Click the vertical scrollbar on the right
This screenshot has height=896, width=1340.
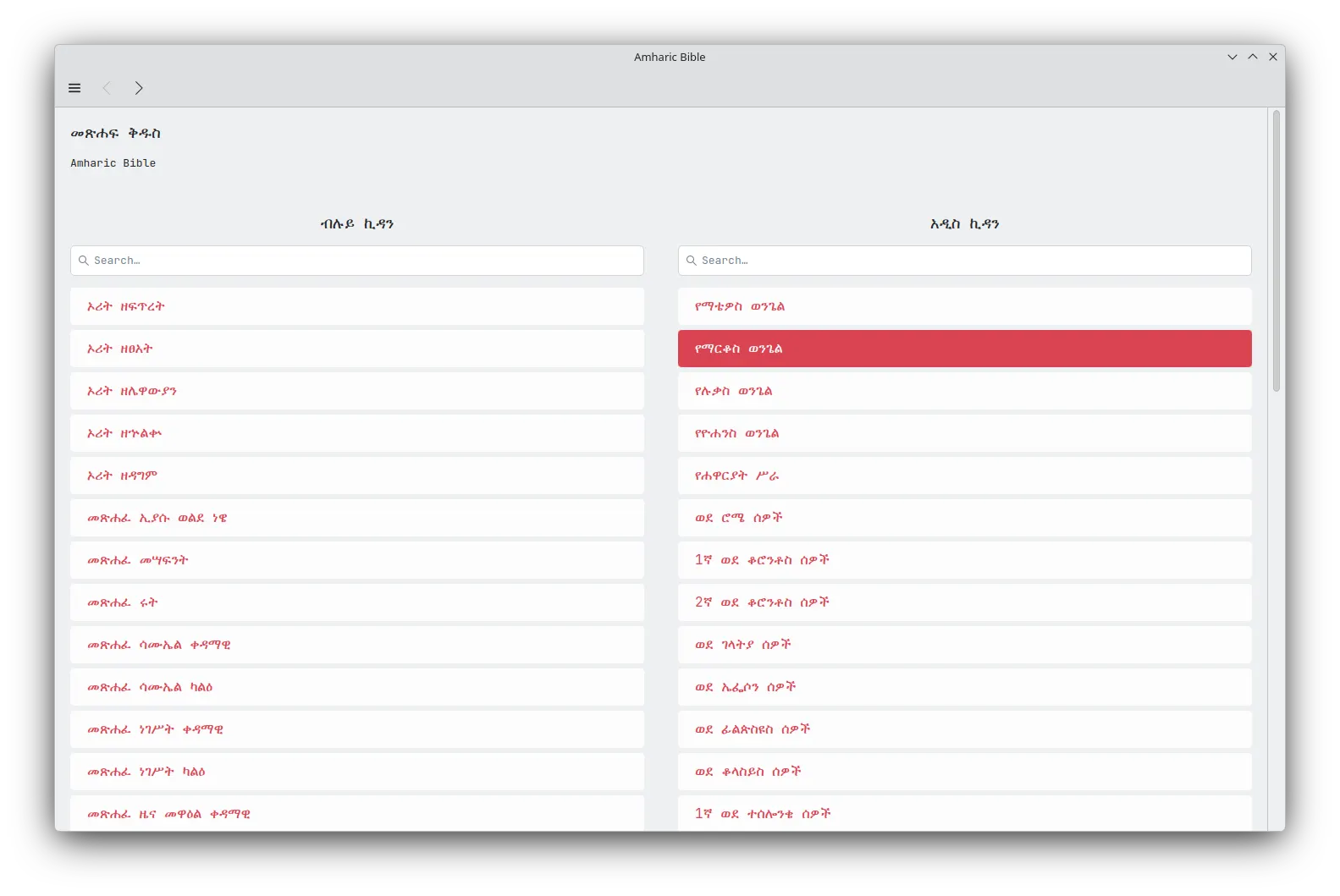click(1277, 251)
